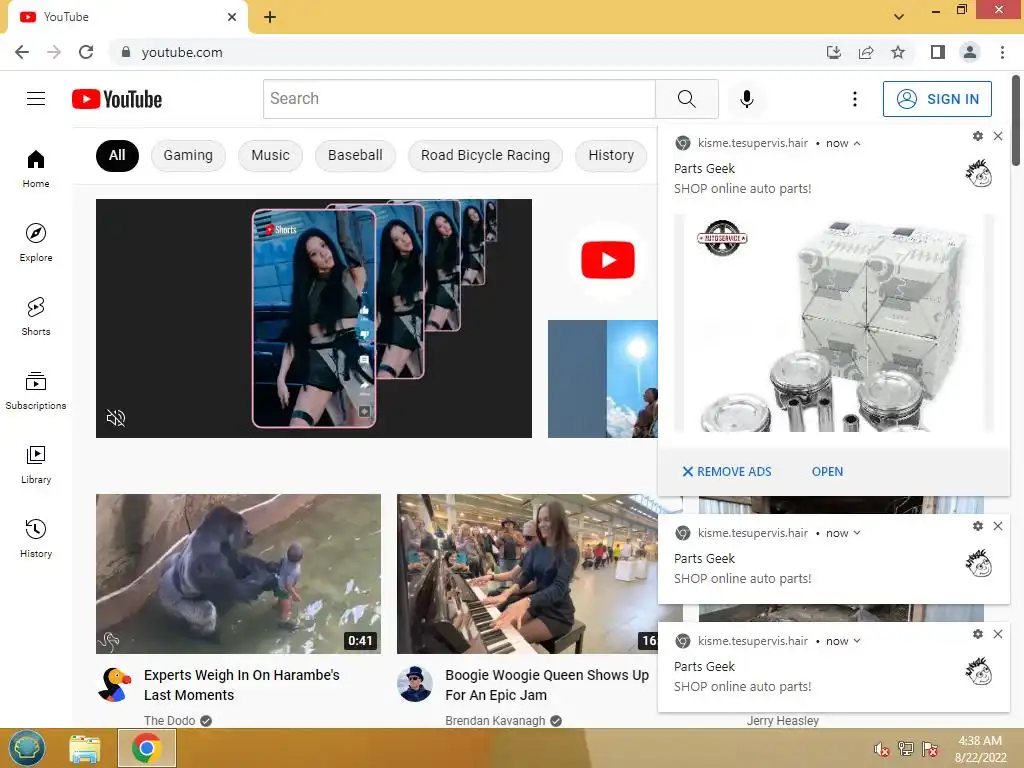Select the All filter chip
The image size is (1024, 768).
[x=117, y=155]
